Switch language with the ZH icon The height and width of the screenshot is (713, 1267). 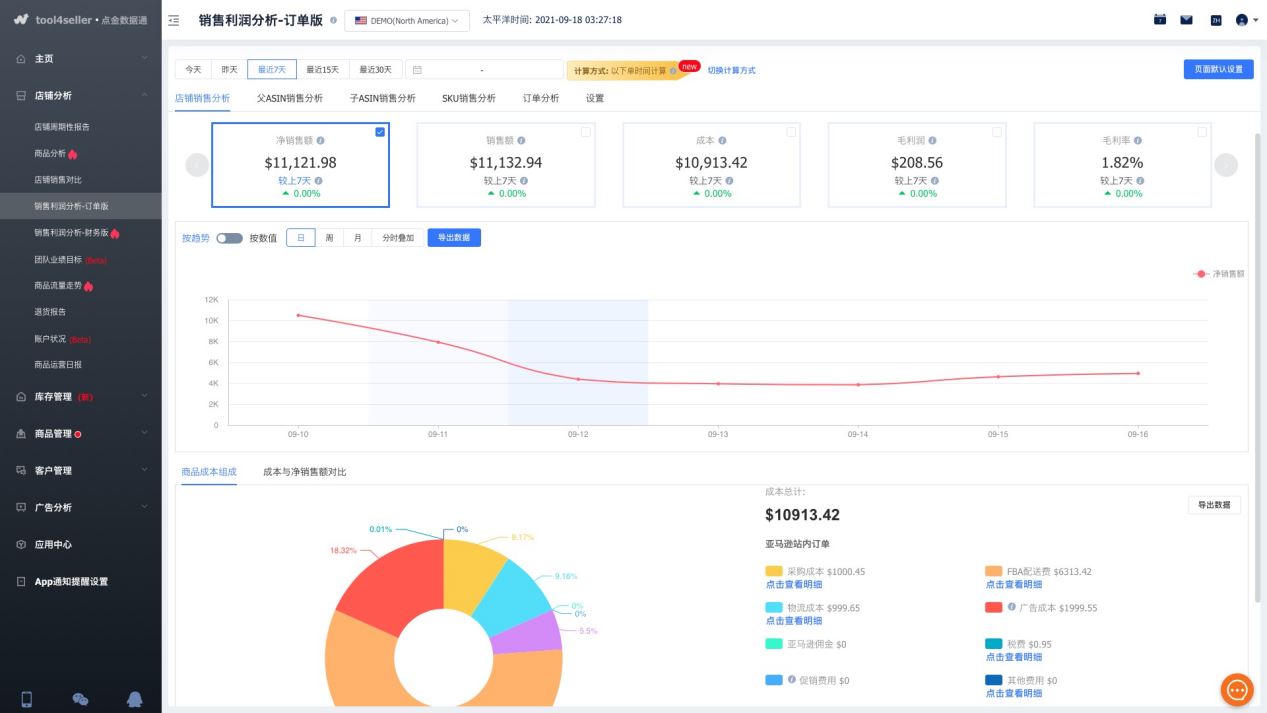coord(1217,20)
